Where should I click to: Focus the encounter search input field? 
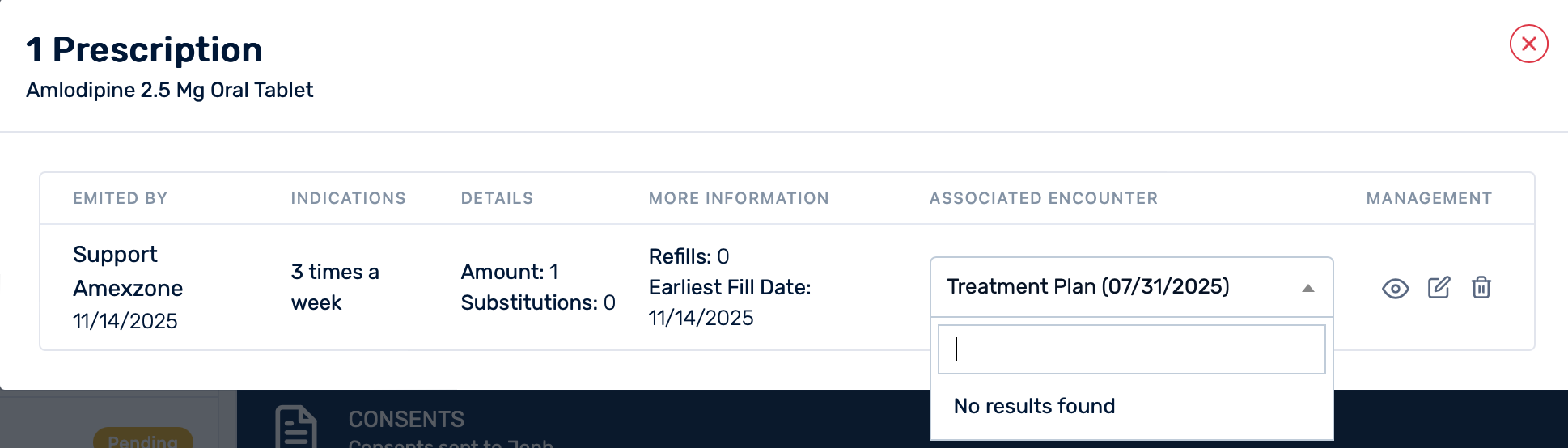(1131, 349)
